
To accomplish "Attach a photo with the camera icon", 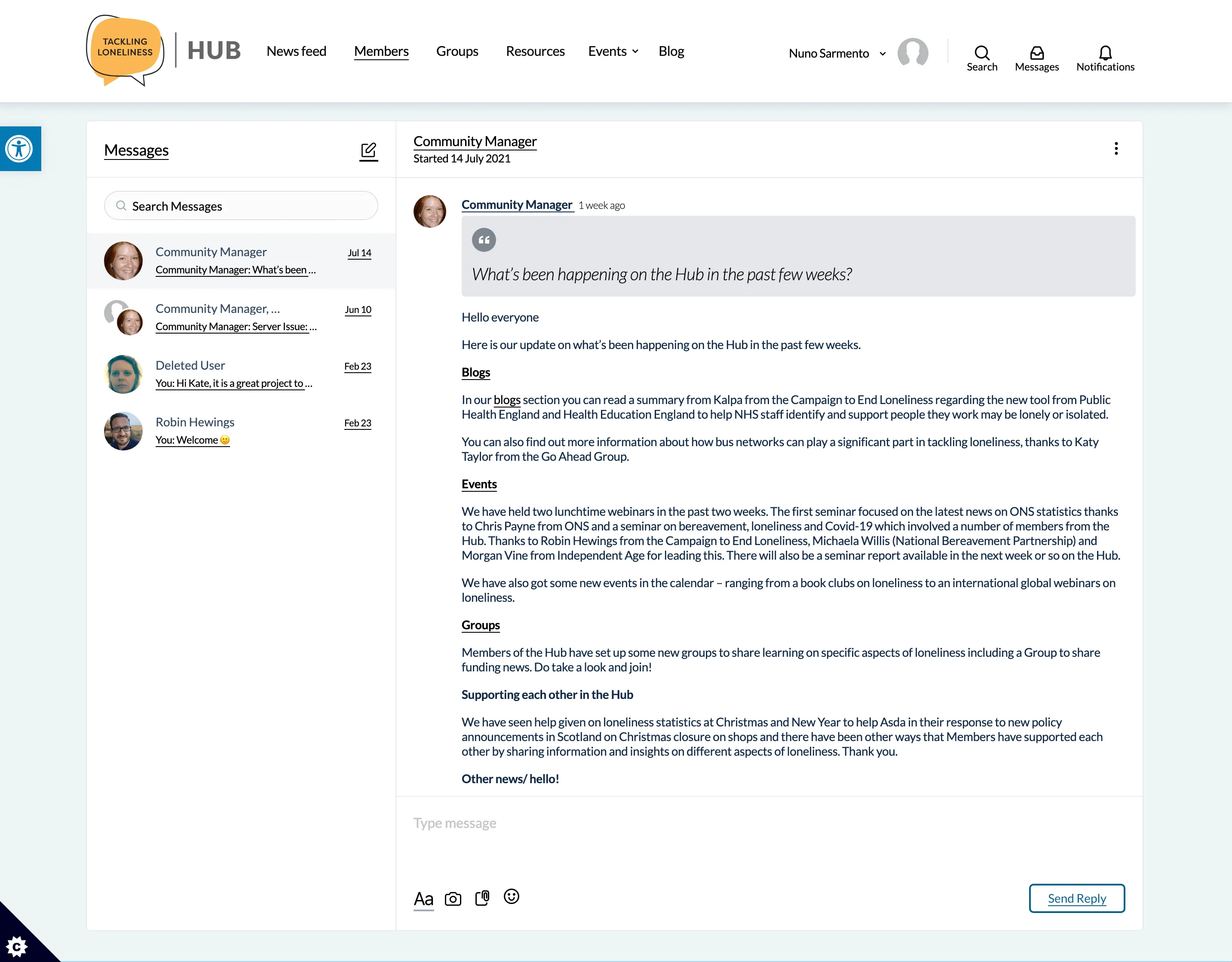I will tap(453, 899).
